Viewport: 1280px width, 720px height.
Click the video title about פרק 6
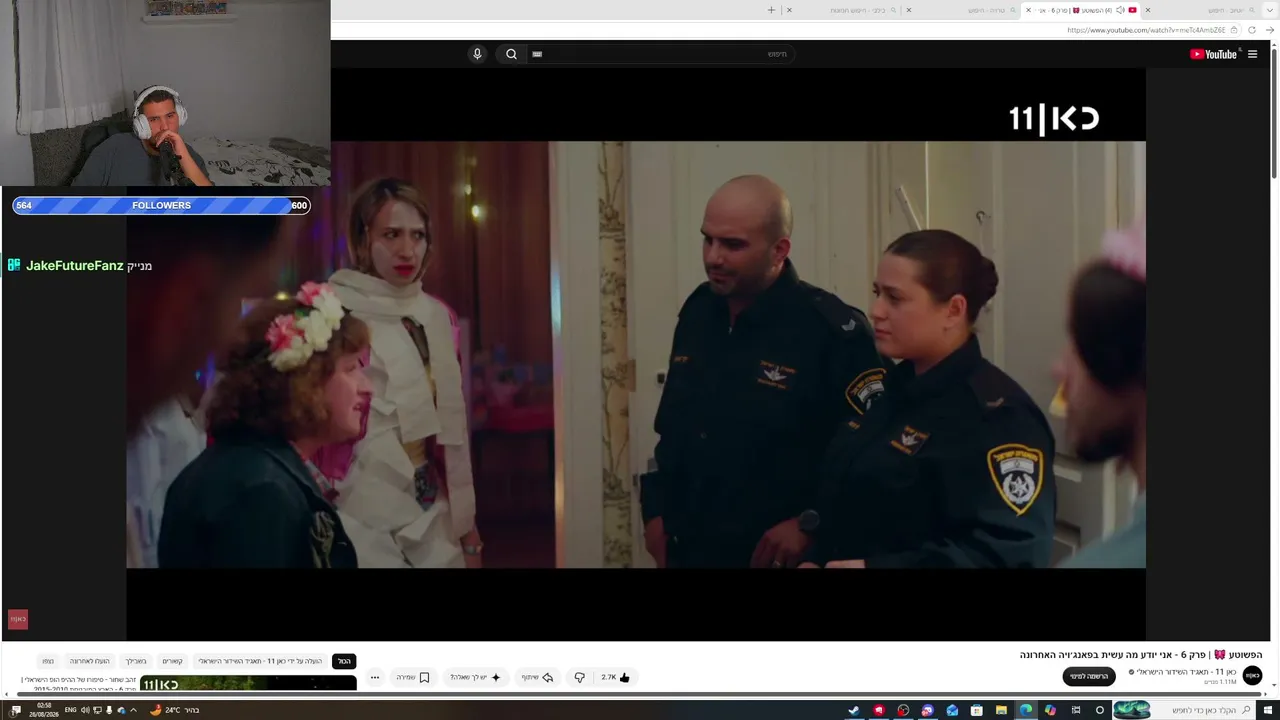(x=1141, y=655)
